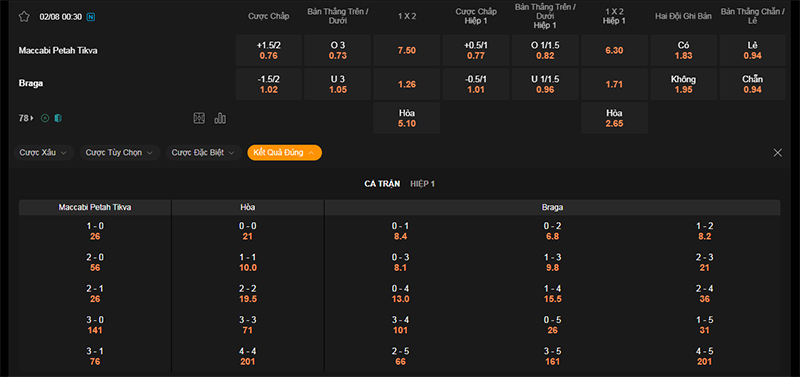Select the CẢ TRẬN tab
This screenshot has width=800, height=377.
click(382, 184)
